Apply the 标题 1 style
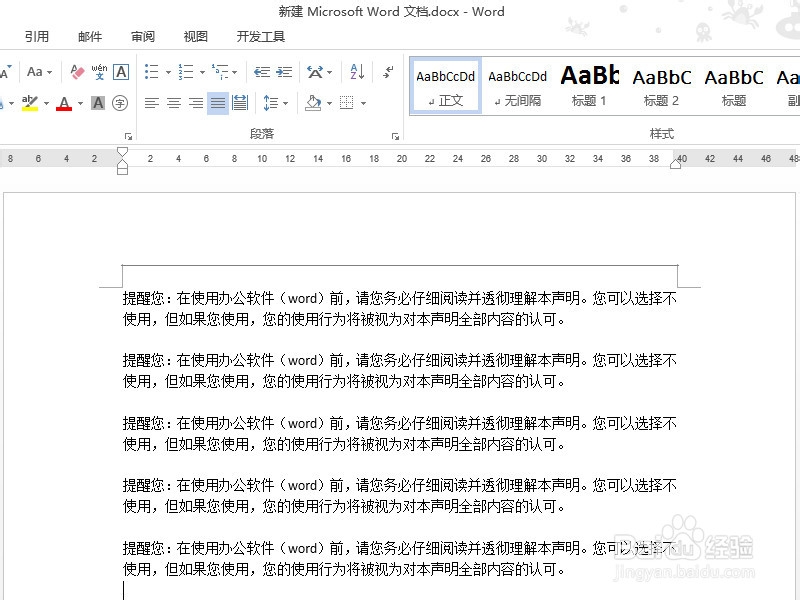The width and height of the screenshot is (800, 600). coord(589,86)
